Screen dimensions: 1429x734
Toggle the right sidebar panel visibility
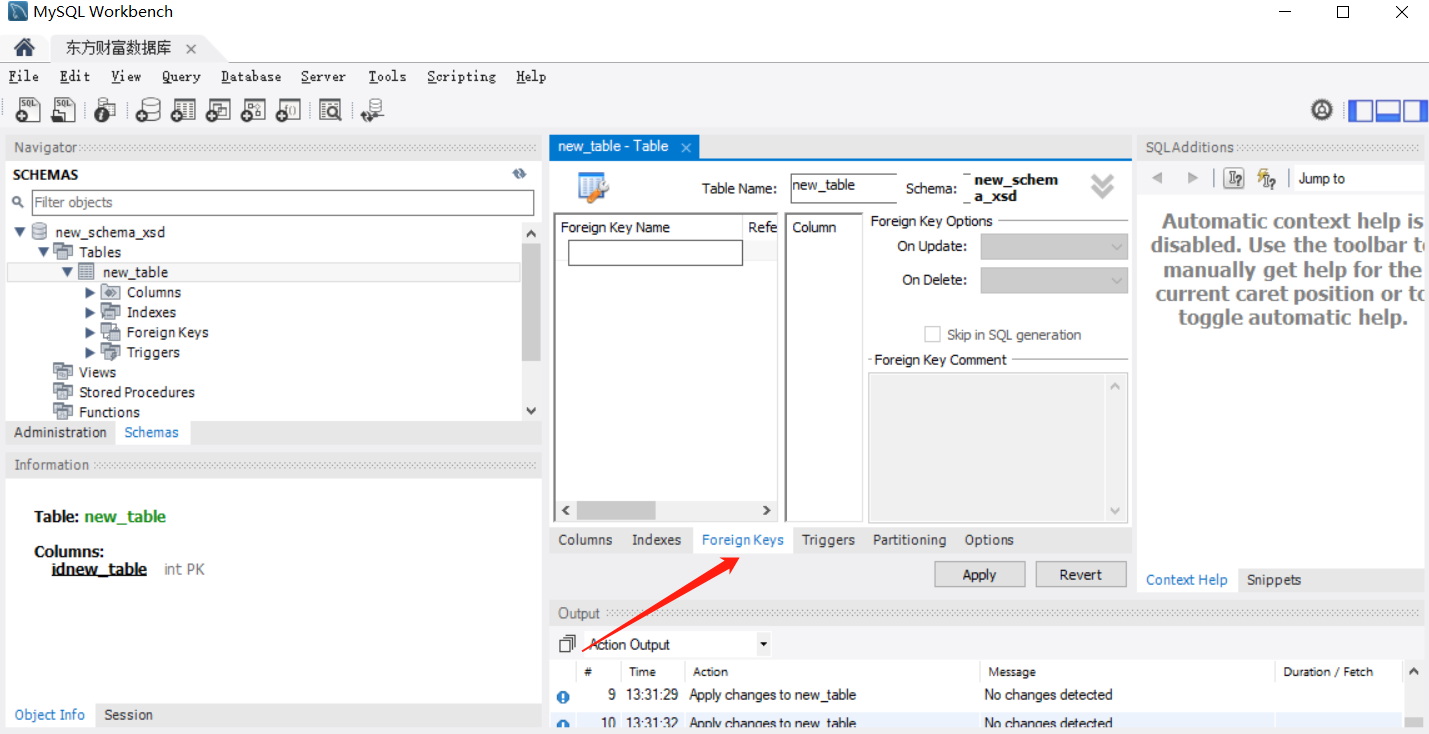[1414, 110]
